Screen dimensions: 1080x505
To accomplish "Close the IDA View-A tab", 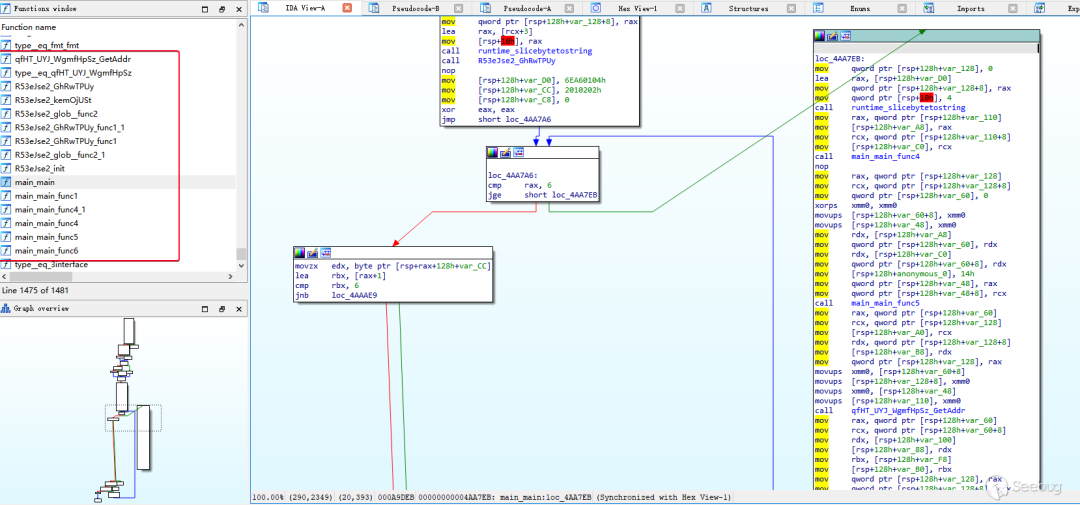I will point(346,8).
